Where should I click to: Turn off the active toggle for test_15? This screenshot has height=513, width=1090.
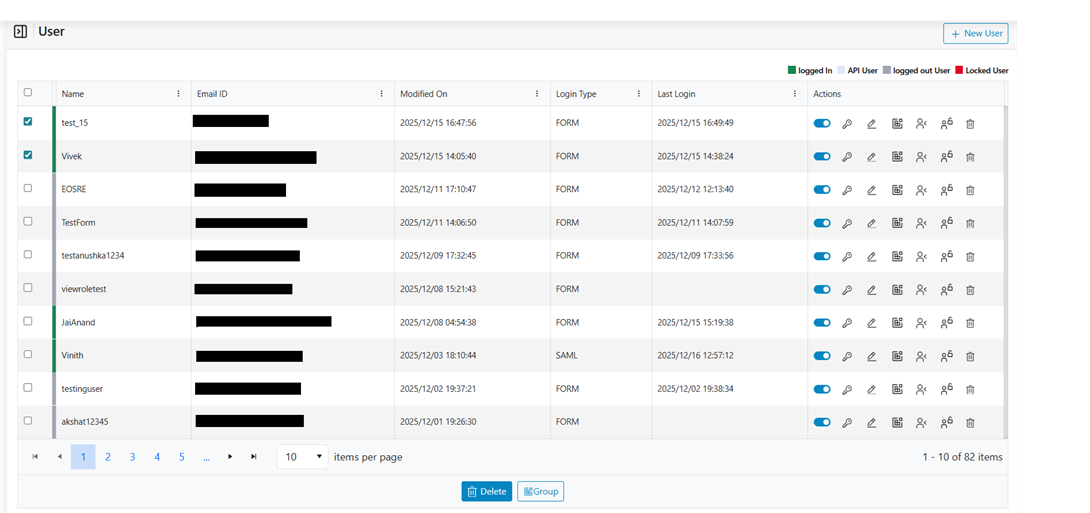click(x=822, y=124)
